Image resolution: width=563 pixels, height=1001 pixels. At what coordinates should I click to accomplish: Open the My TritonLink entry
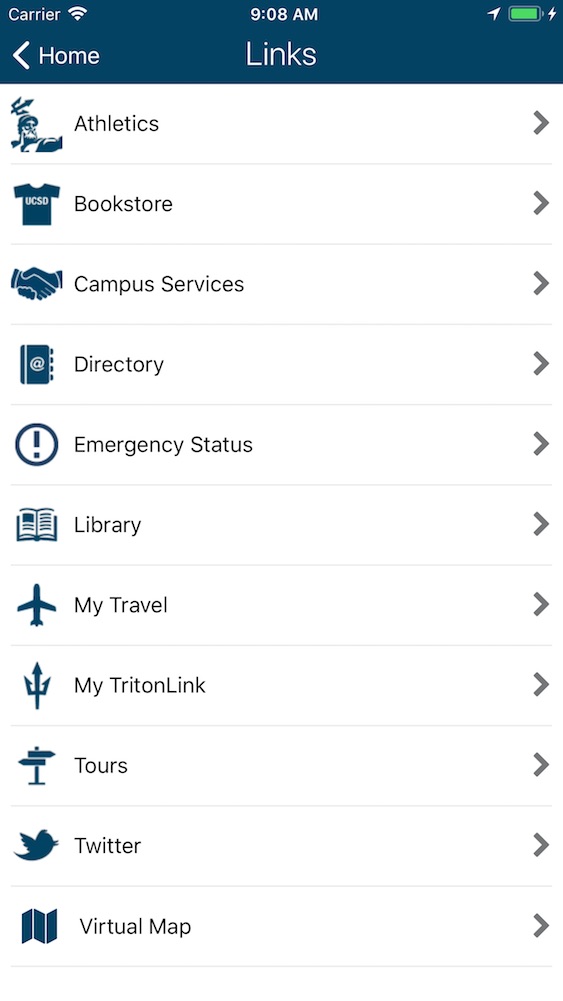pyautogui.click(x=282, y=685)
